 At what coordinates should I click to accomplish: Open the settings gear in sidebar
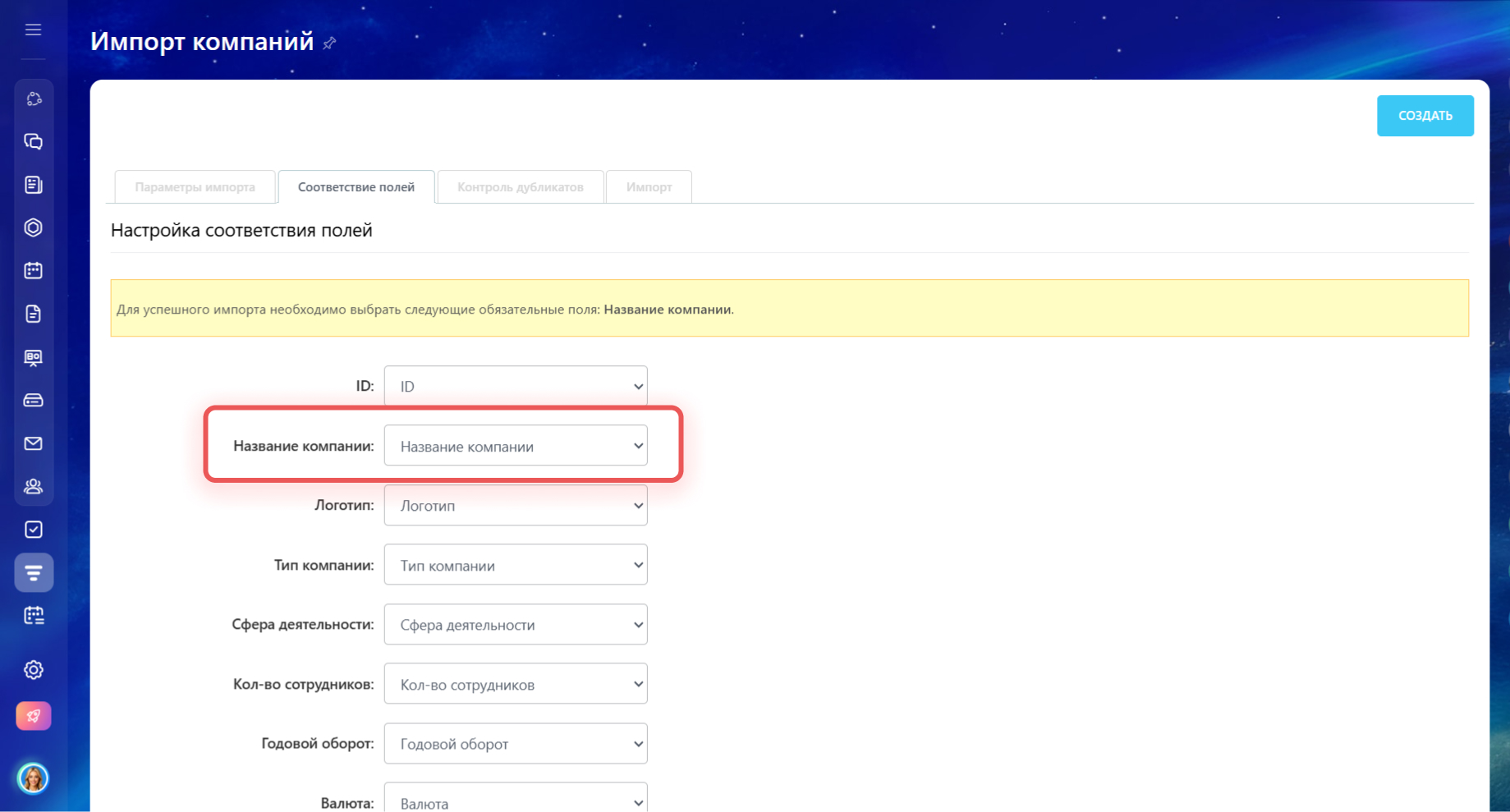34,670
